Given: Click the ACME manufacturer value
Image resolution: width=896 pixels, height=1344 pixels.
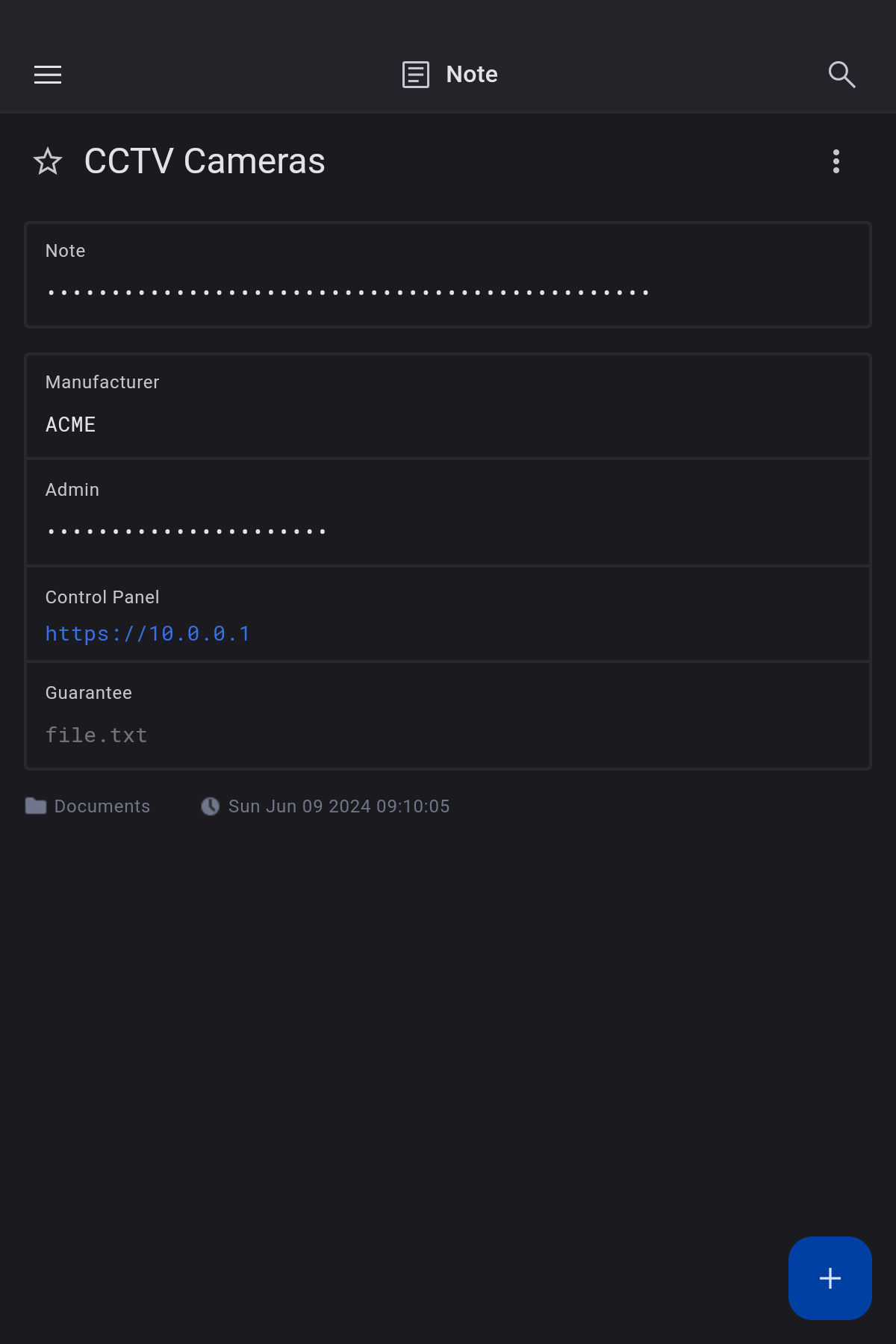Looking at the screenshot, I should tap(71, 425).
